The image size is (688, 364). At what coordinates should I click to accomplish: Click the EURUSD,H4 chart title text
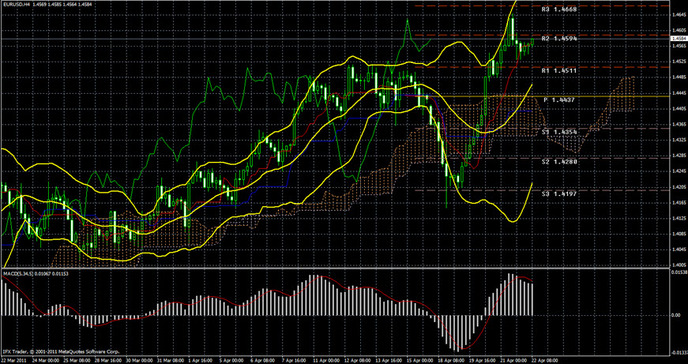(16, 4)
